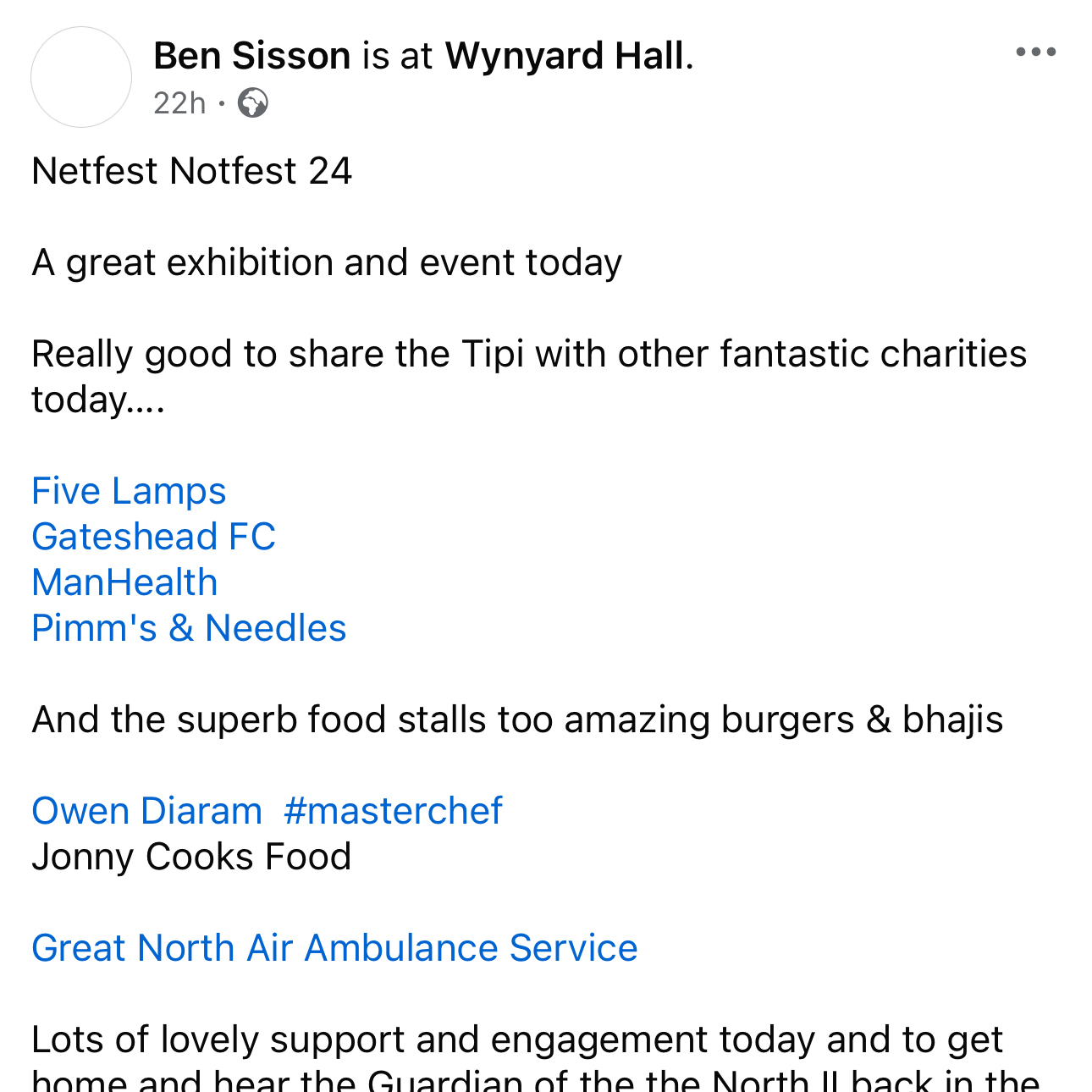Image resolution: width=1092 pixels, height=1092 pixels.
Task: Click the 22h post timestamp
Action: tap(179, 103)
